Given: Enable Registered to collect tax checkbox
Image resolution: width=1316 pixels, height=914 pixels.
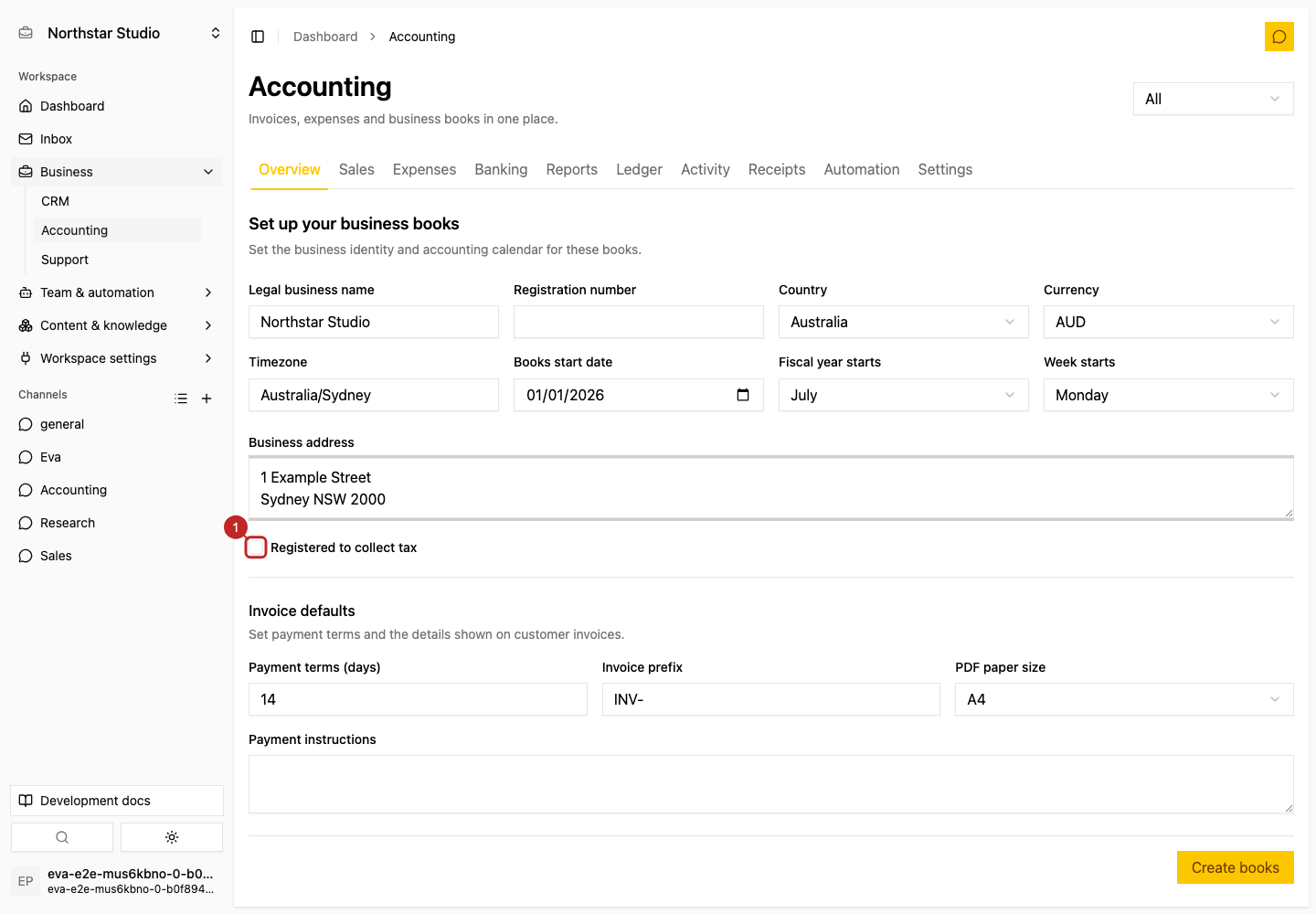Looking at the screenshot, I should pyautogui.click(x=256, y=547).
